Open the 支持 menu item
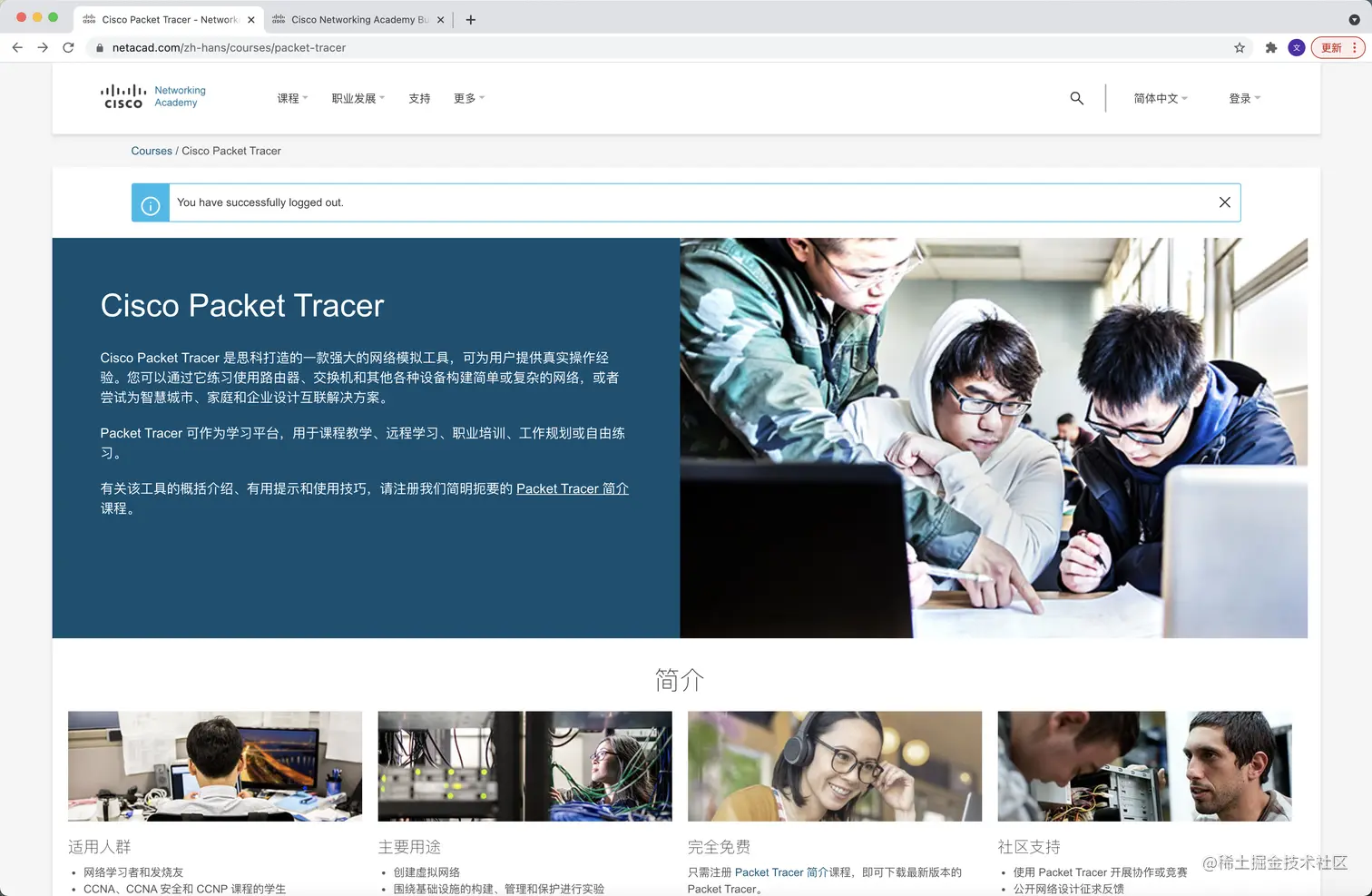Viewport: 1372px width, 896px height. [419, 98]
